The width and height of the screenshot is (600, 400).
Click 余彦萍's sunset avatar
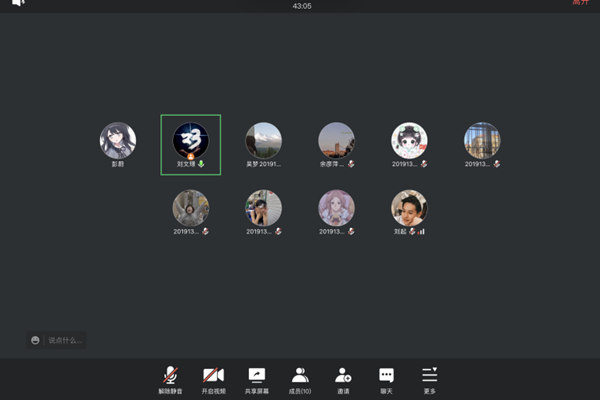pos(336,141)
